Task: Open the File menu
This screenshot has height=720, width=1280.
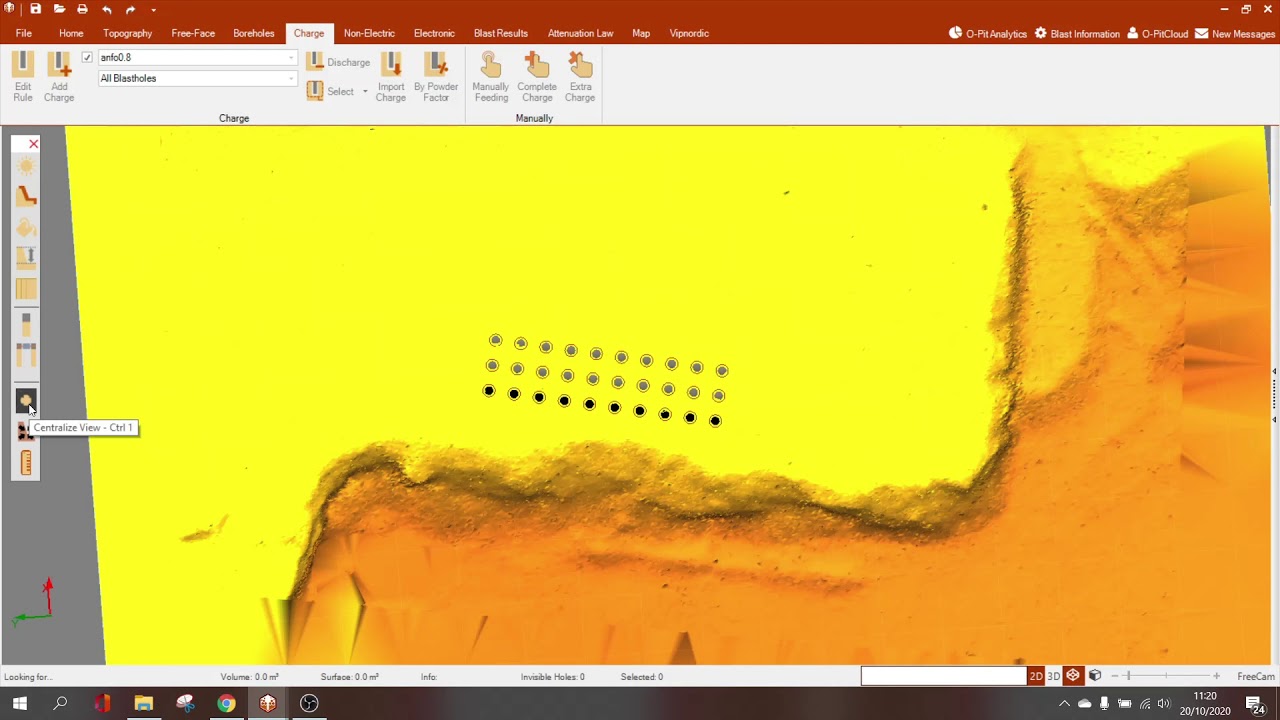Action: click(x=24, y=33)
